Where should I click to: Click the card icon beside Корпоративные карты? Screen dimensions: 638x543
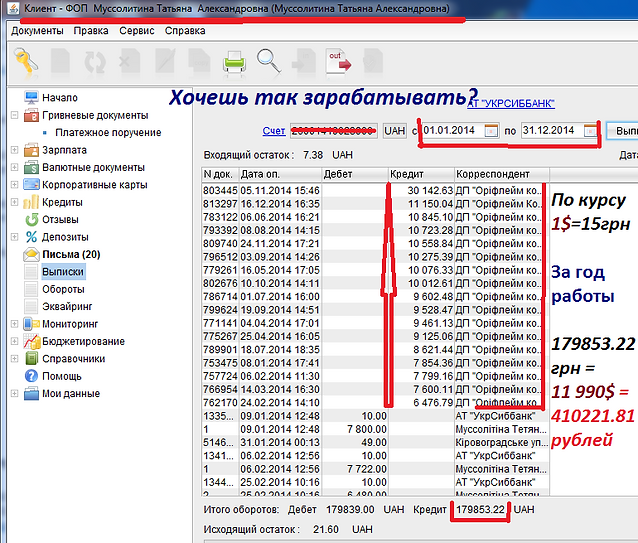[31, 185]
